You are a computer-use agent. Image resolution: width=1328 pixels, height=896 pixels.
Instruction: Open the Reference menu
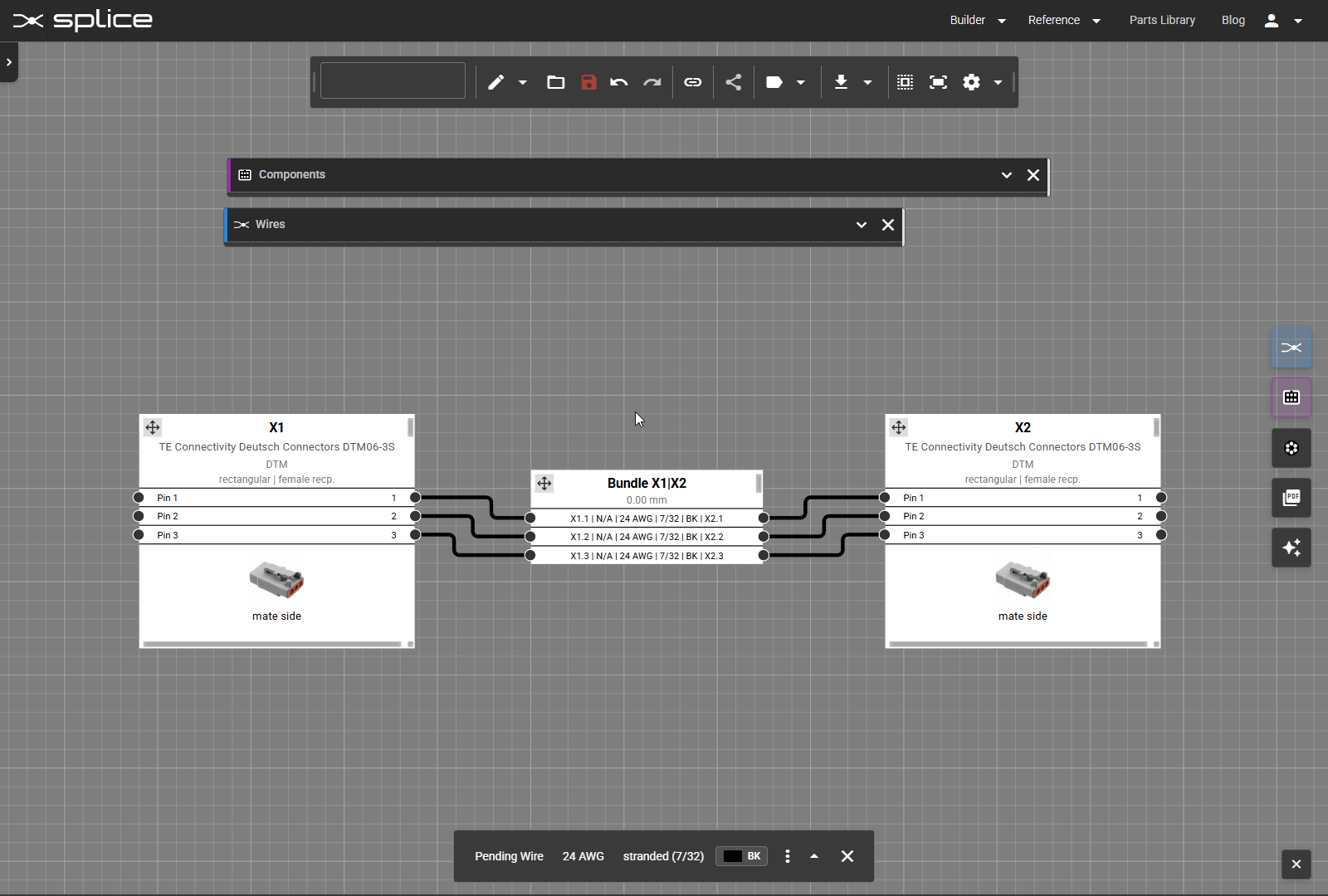[x=1055, y=20]
